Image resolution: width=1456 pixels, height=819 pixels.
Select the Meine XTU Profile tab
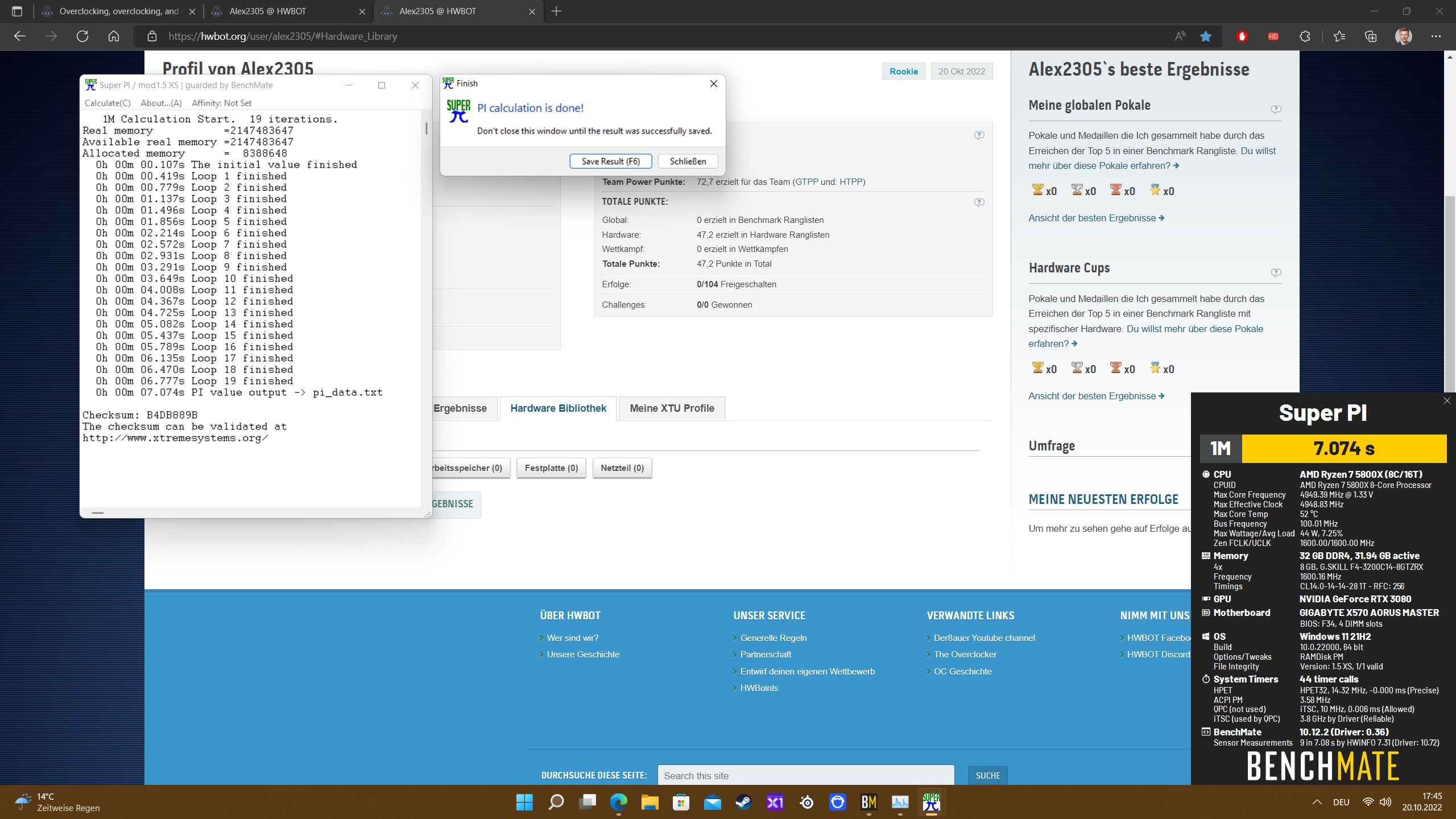coord(672,408)
